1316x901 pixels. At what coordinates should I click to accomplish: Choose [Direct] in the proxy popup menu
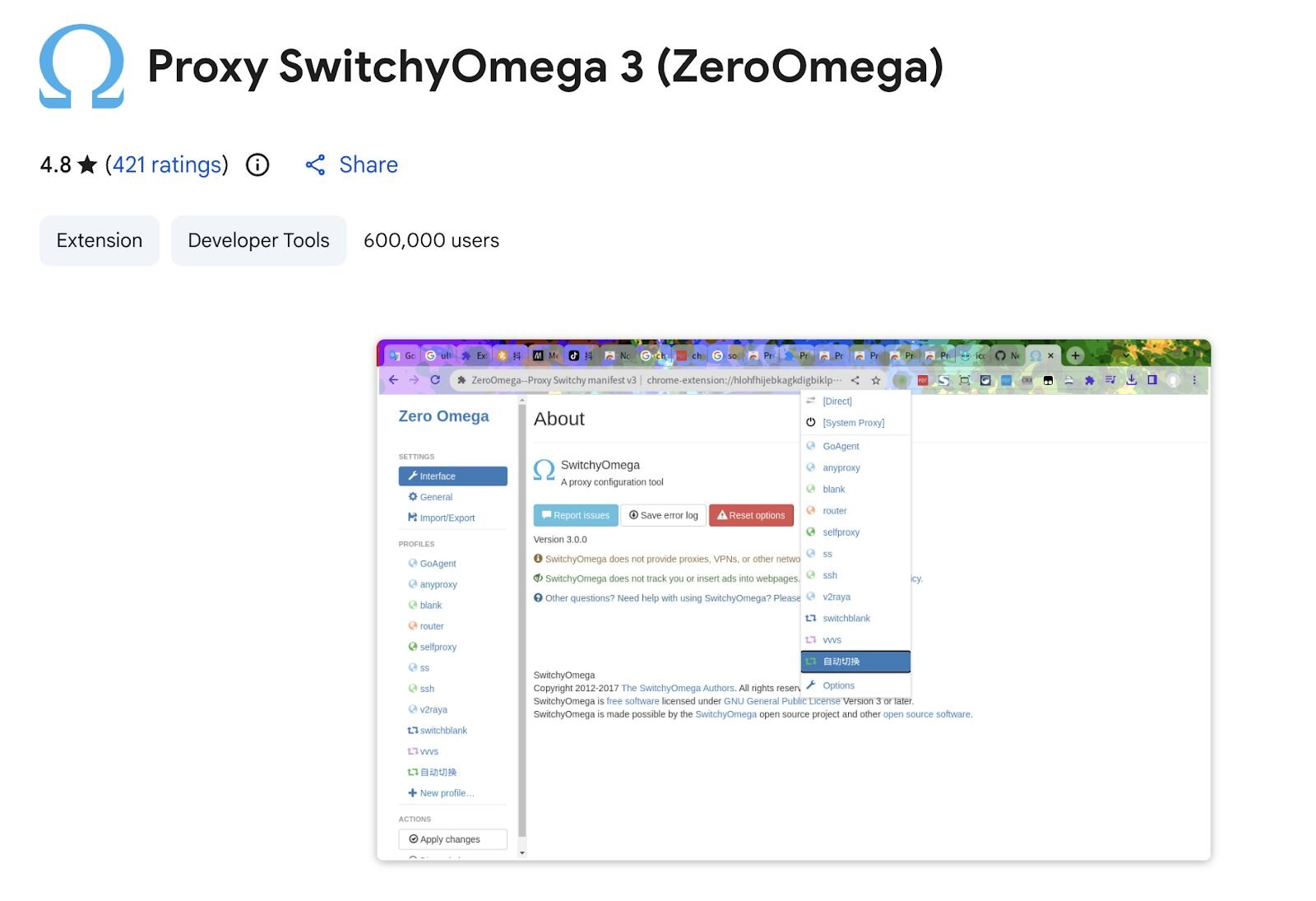pos(837,402)
